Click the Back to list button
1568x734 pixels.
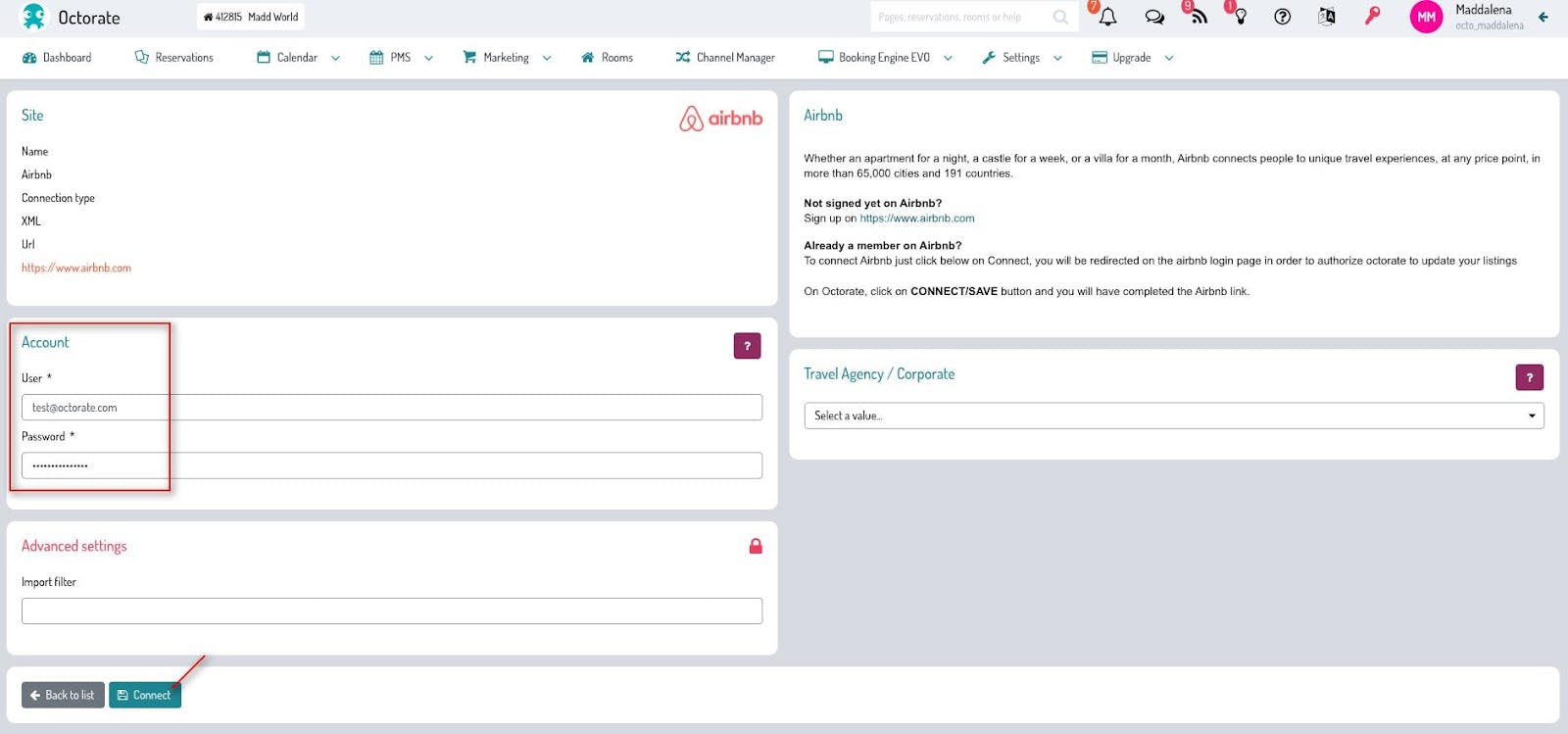click(63, 695)
